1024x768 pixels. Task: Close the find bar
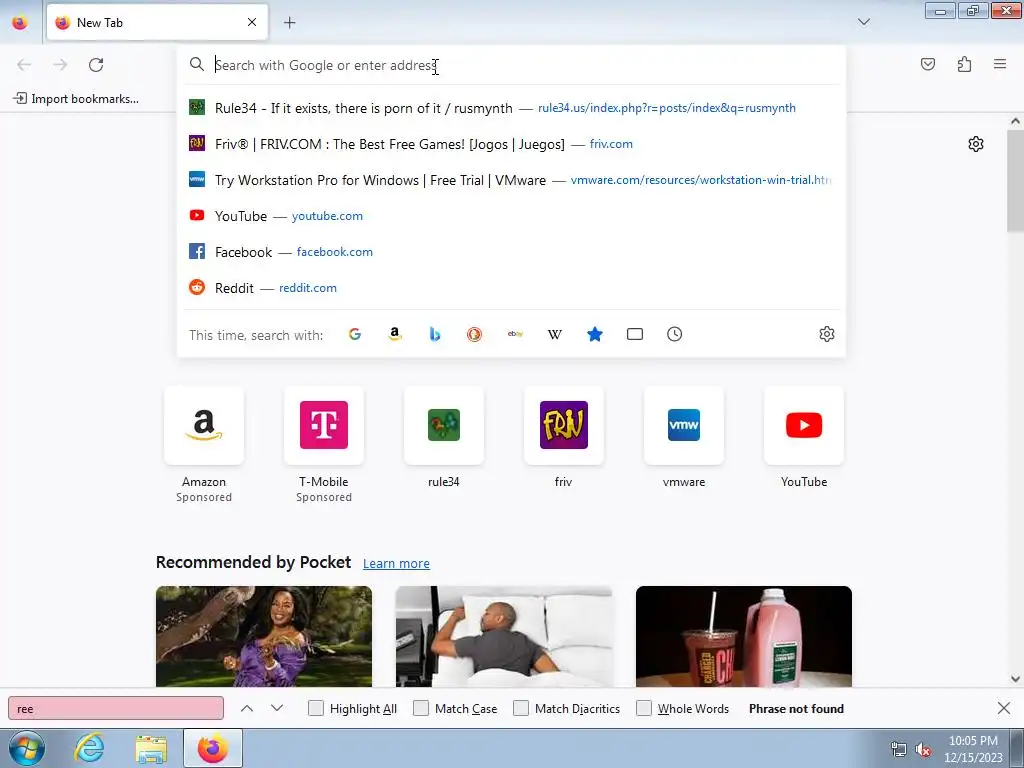coord(1004,708)
